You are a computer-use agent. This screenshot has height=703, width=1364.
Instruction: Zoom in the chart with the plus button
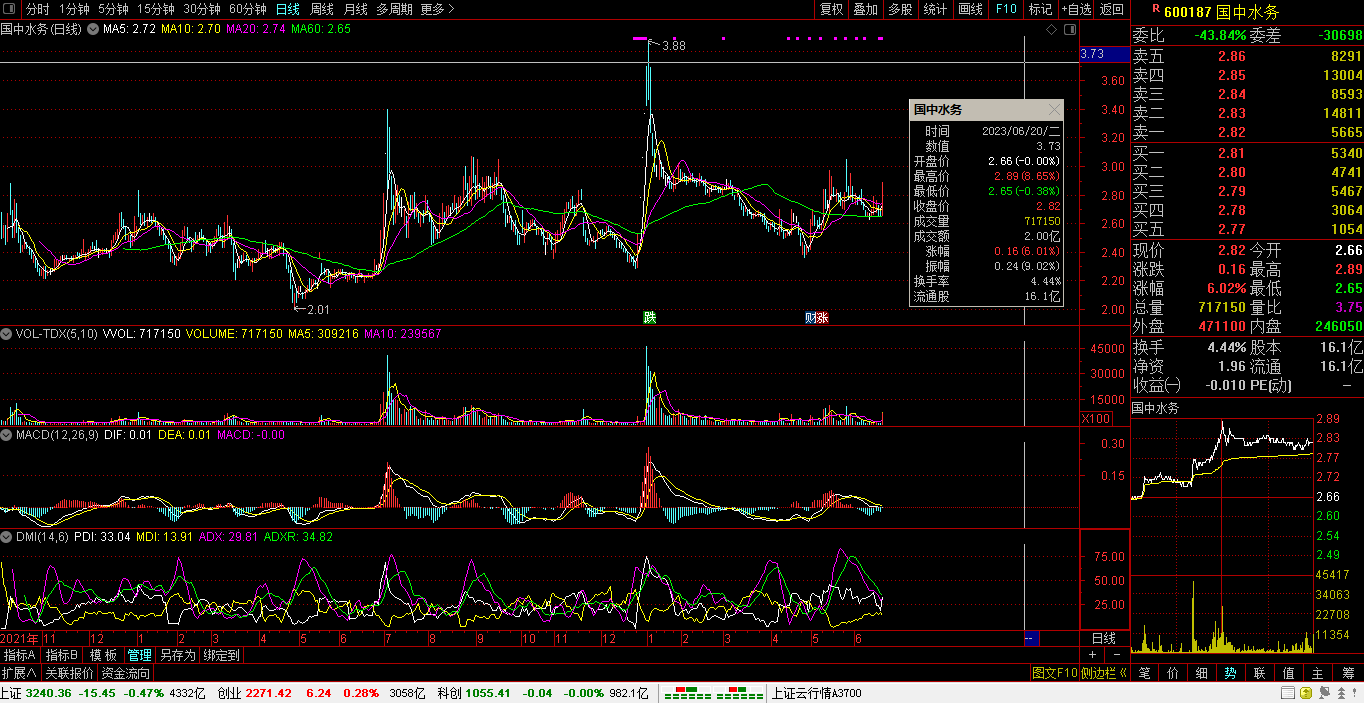coord(1092,655)
